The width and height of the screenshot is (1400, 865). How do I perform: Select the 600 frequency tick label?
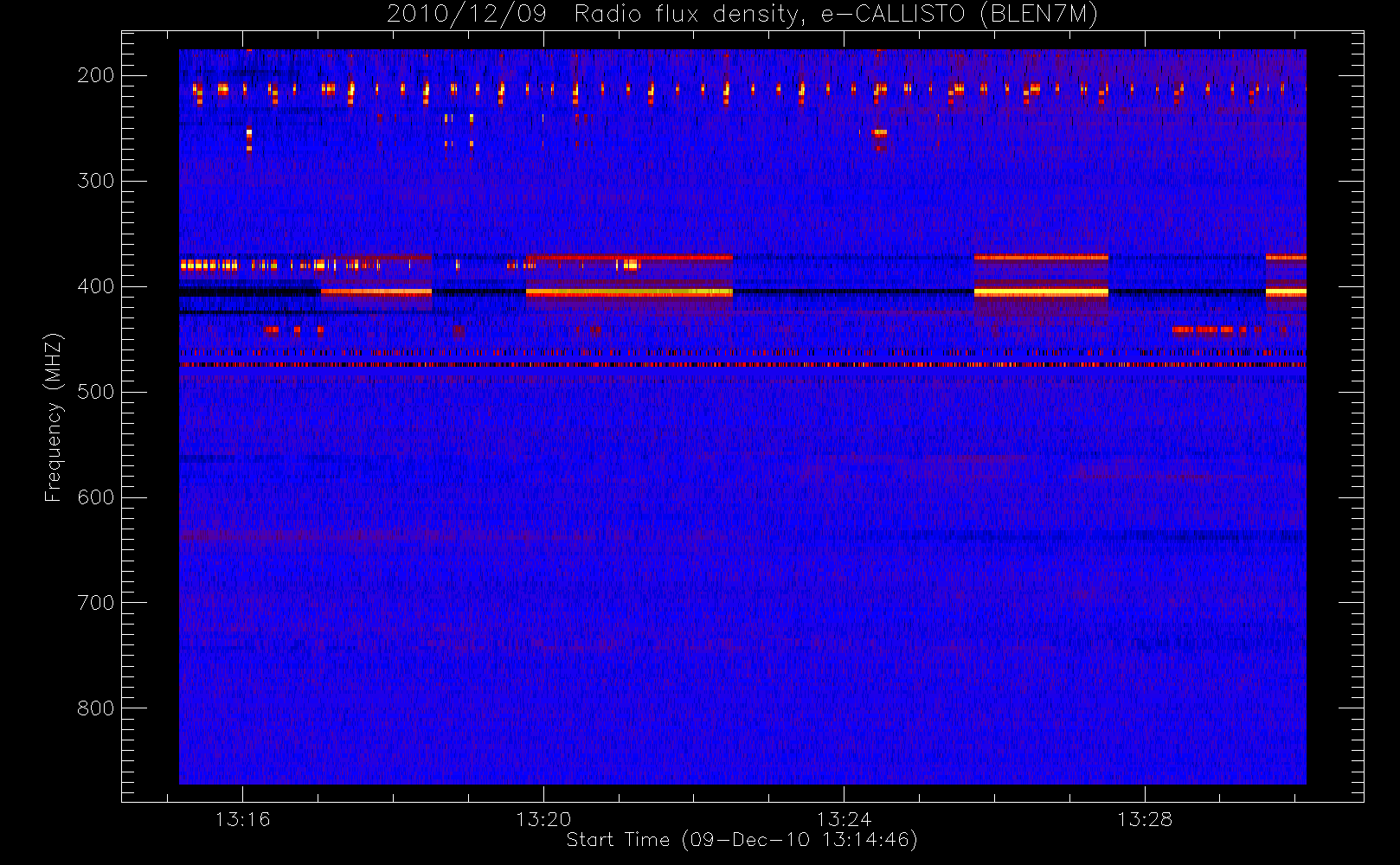click(96, 497)
